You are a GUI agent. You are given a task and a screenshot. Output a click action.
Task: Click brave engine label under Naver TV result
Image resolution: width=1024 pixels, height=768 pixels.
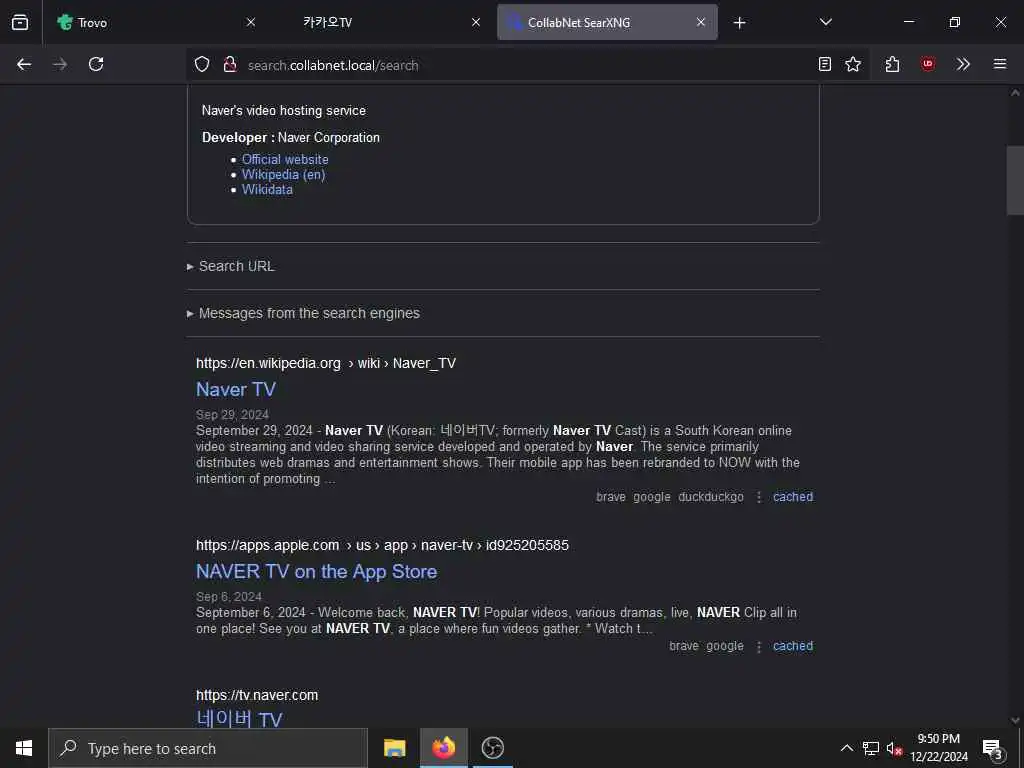click(x=611, y=497)
